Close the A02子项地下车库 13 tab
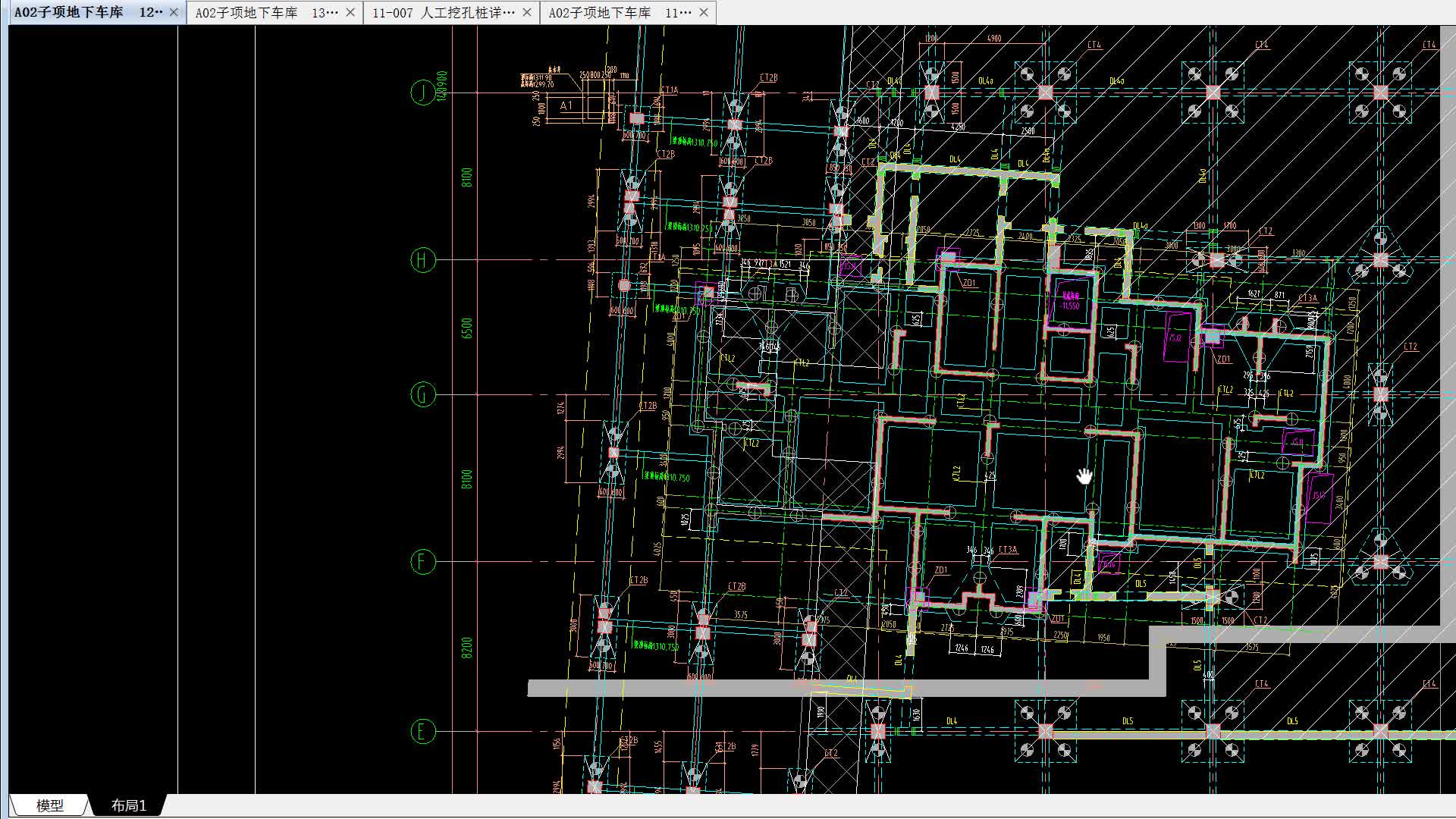This screenshot has width=1456, height=819. coord(350,13)
